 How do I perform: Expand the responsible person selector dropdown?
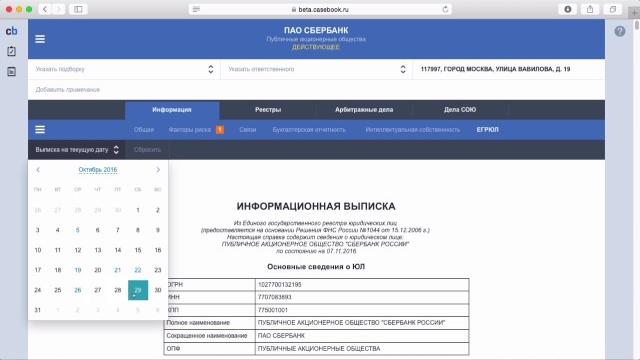(x=317, y=69)
